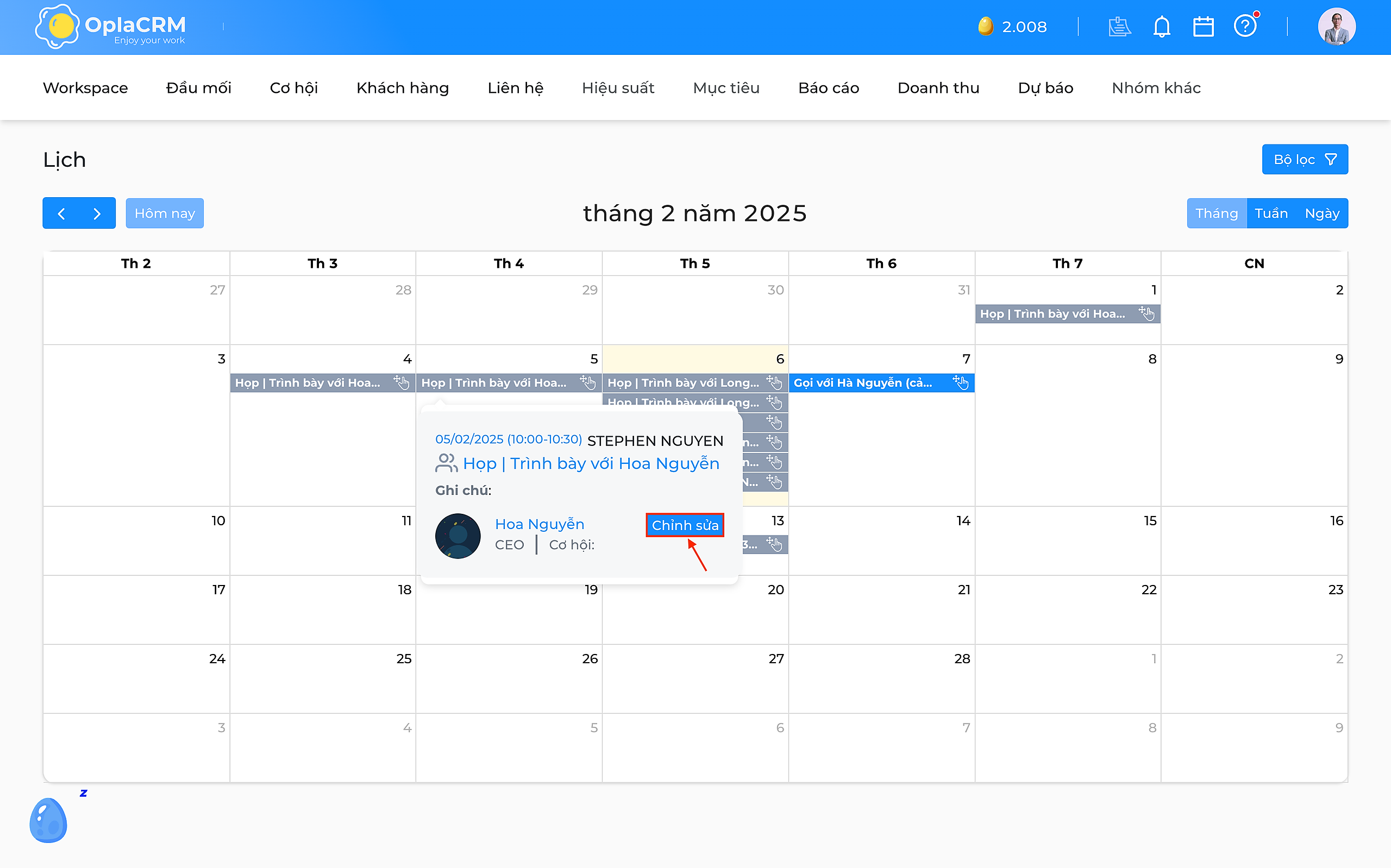The image size is (1391, 868).
Task: Open the gold egg points balance 2.008
Action: click(1013, 27)
